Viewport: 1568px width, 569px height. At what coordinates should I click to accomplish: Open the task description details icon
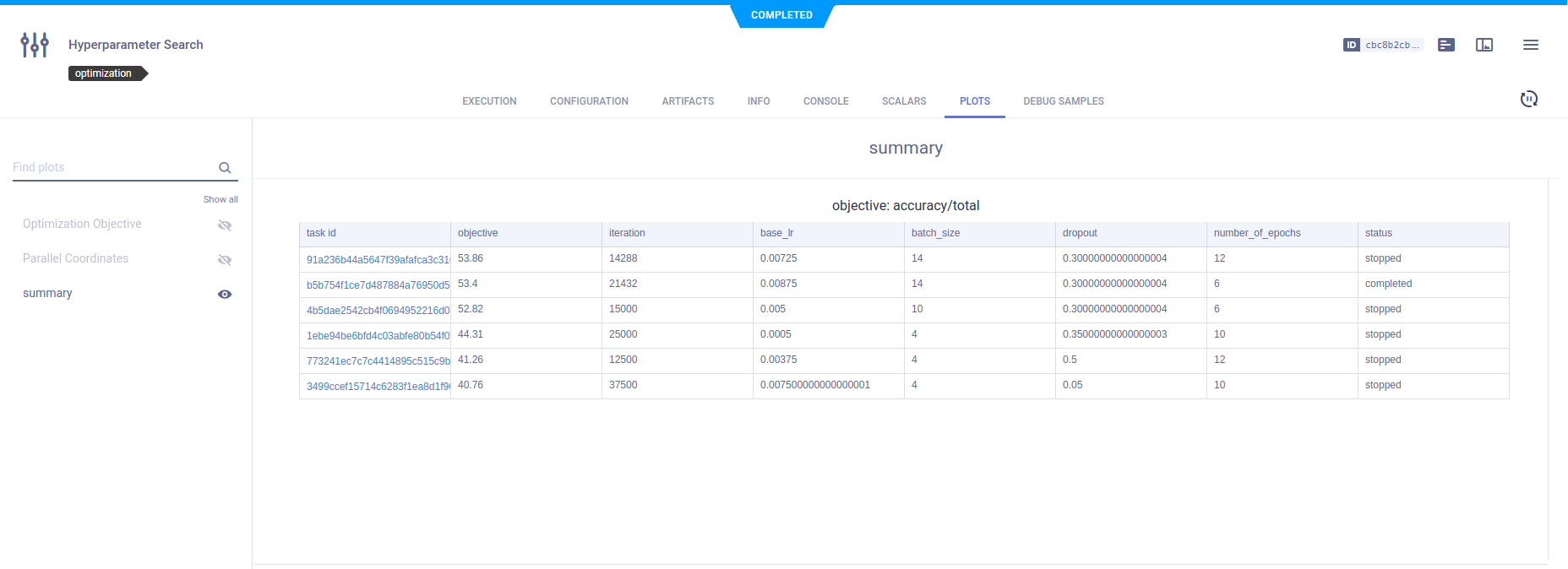point(1446,45)
